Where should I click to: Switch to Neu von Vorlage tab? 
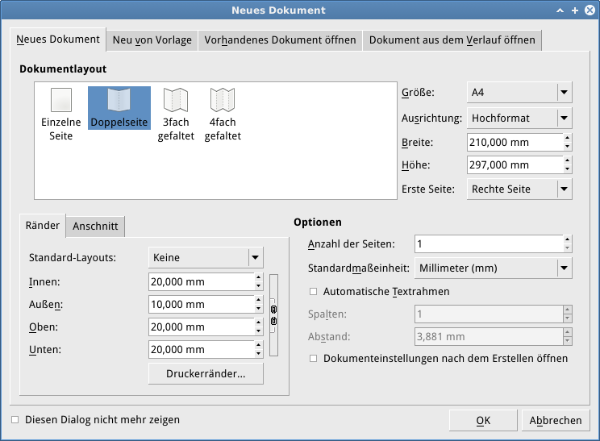pyautogui.click(x=151, y=41)
